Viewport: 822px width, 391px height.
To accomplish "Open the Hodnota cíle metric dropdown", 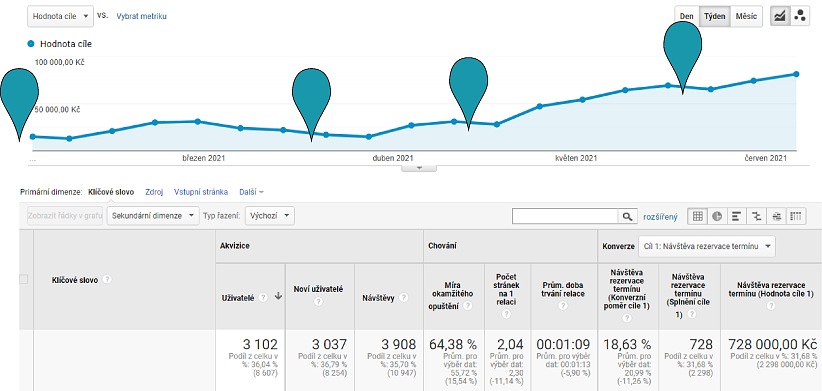I will coord(60,16).
